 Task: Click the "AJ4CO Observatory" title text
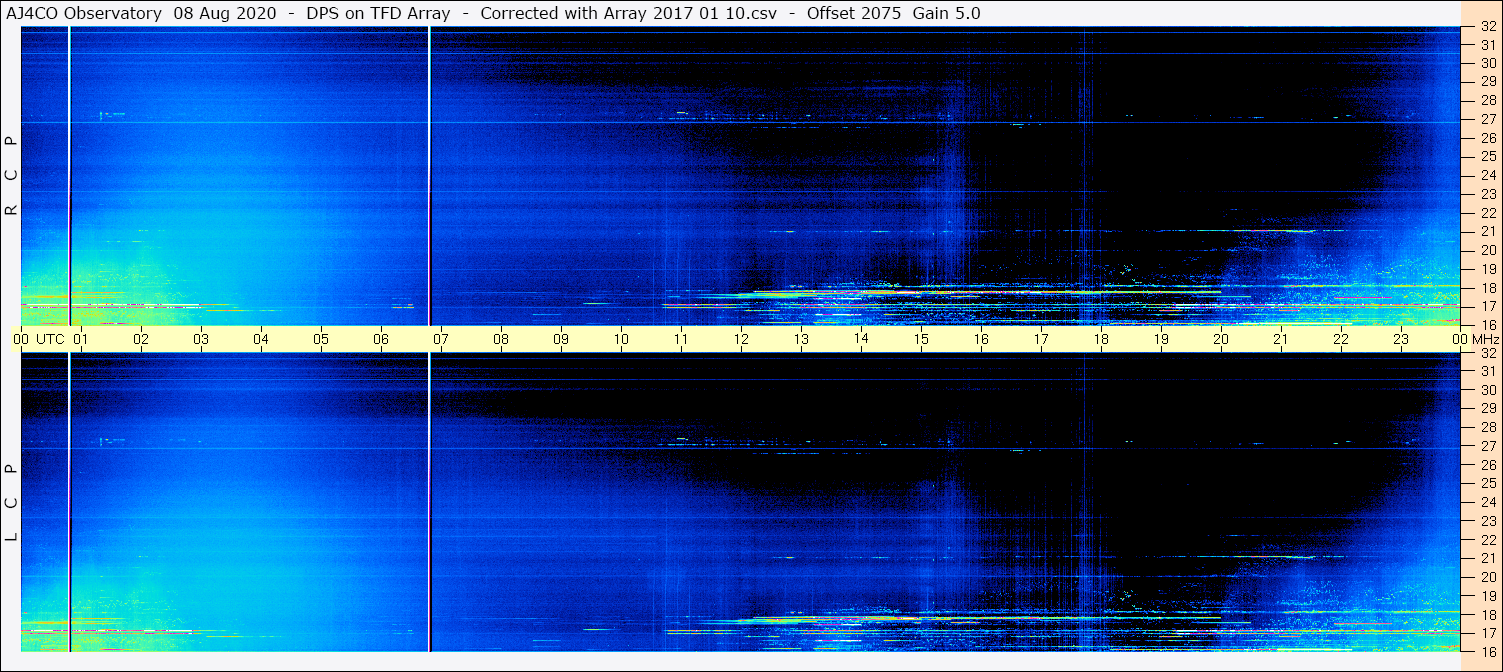pos(84,14)
